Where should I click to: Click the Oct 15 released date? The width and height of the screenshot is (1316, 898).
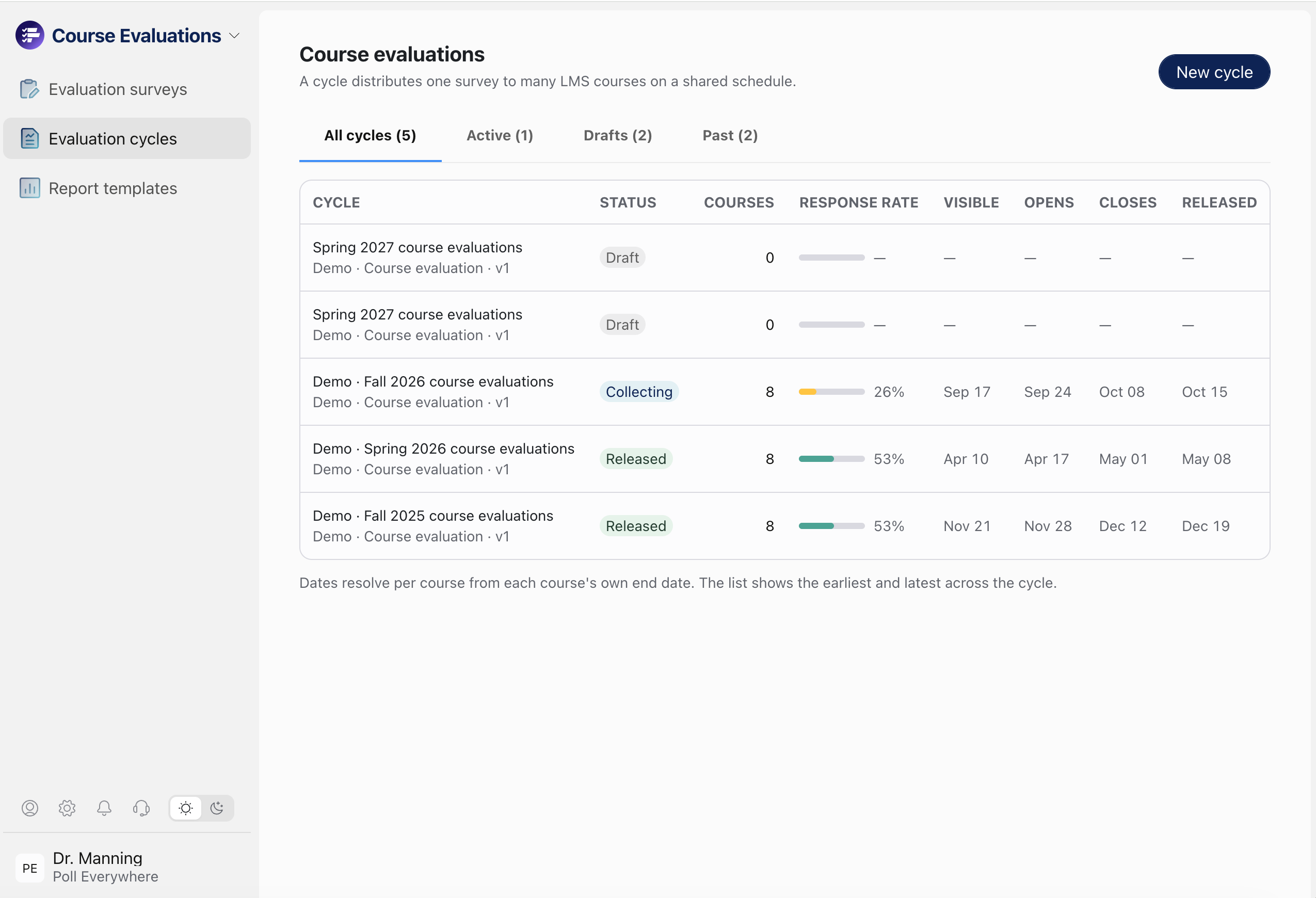coord(1205,392)
